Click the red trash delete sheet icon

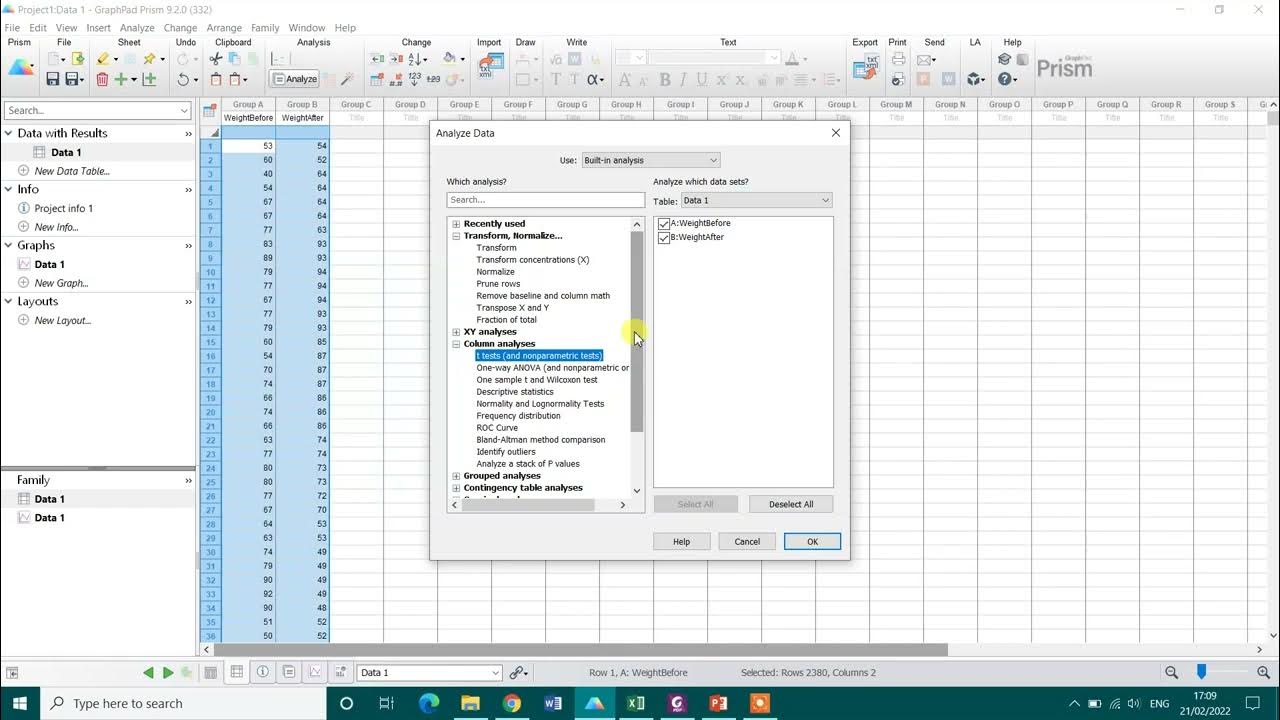coord(102,79)
